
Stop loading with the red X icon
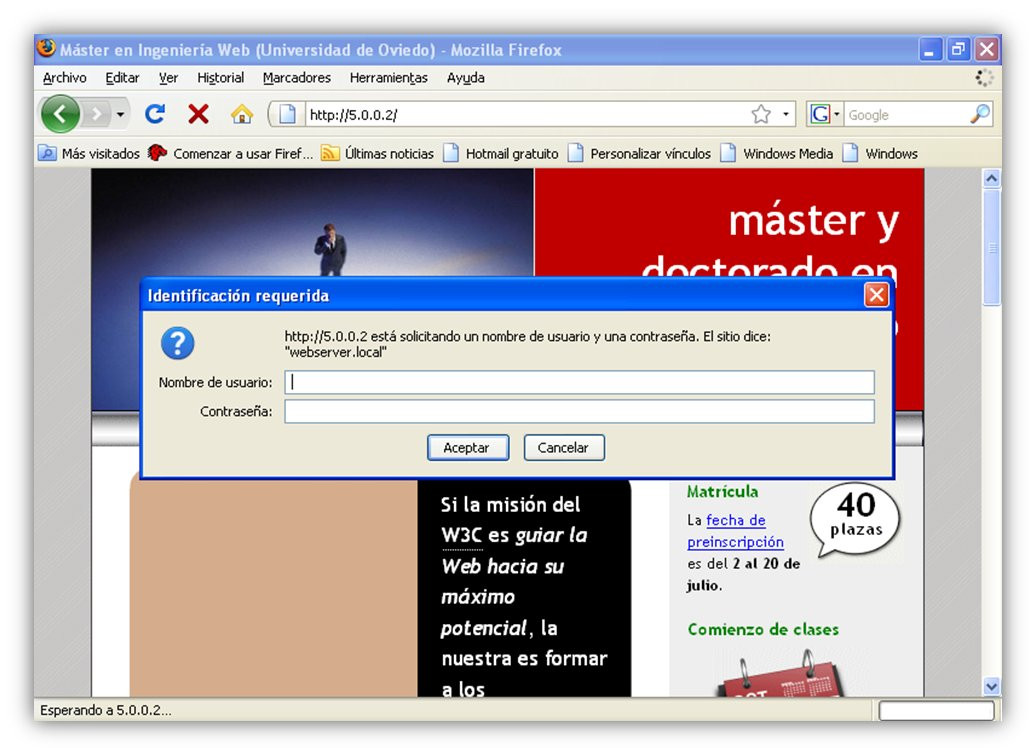point(198,114)
